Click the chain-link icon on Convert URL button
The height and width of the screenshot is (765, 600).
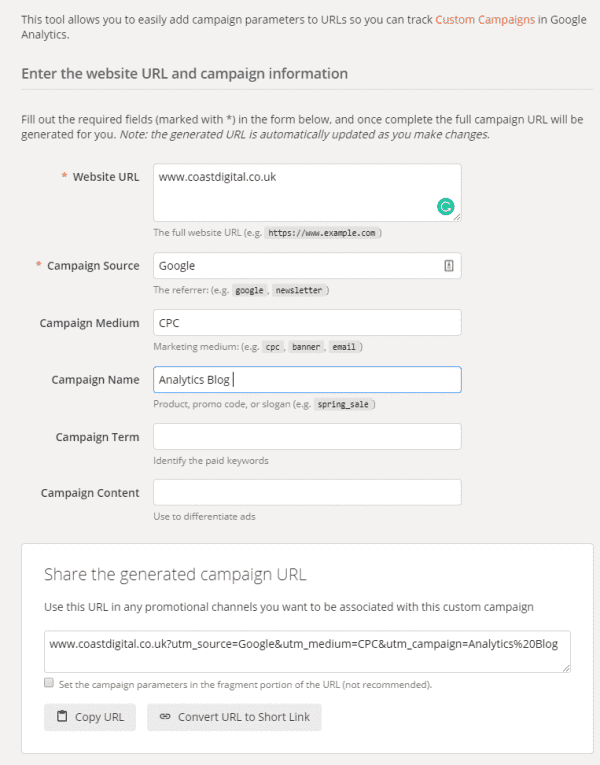point(164,717)
